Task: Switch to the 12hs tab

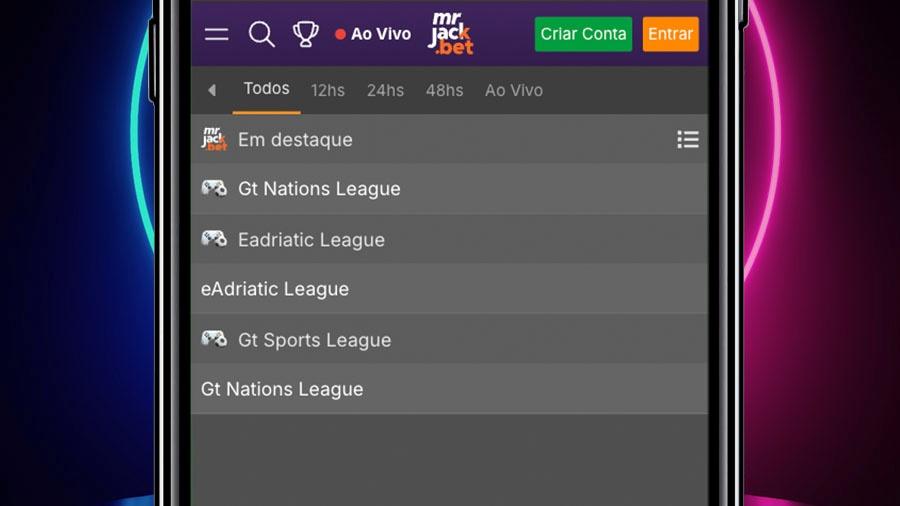Action: pos(328,90)
